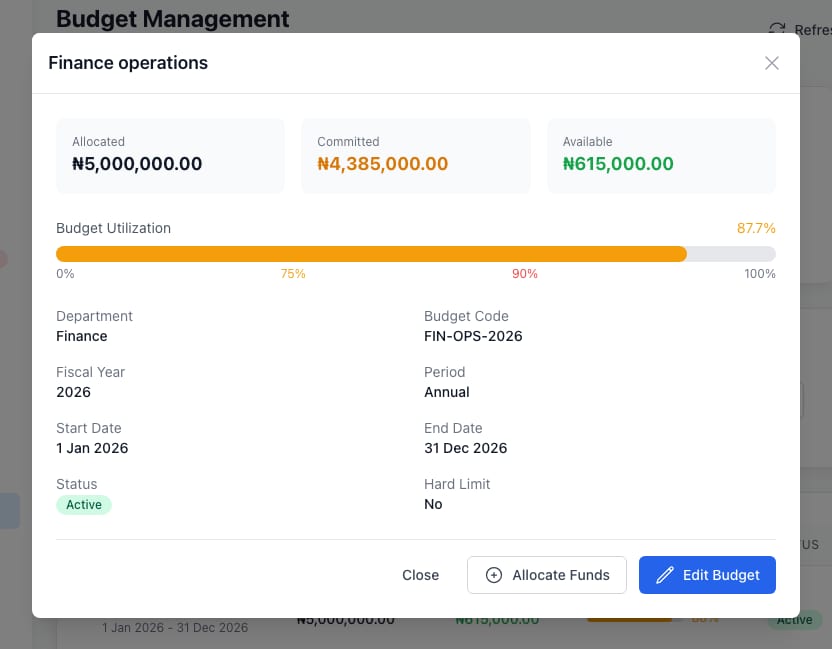
Task: Click the orange Budget Utilization progress bar
Action: (x=371, y=254)
